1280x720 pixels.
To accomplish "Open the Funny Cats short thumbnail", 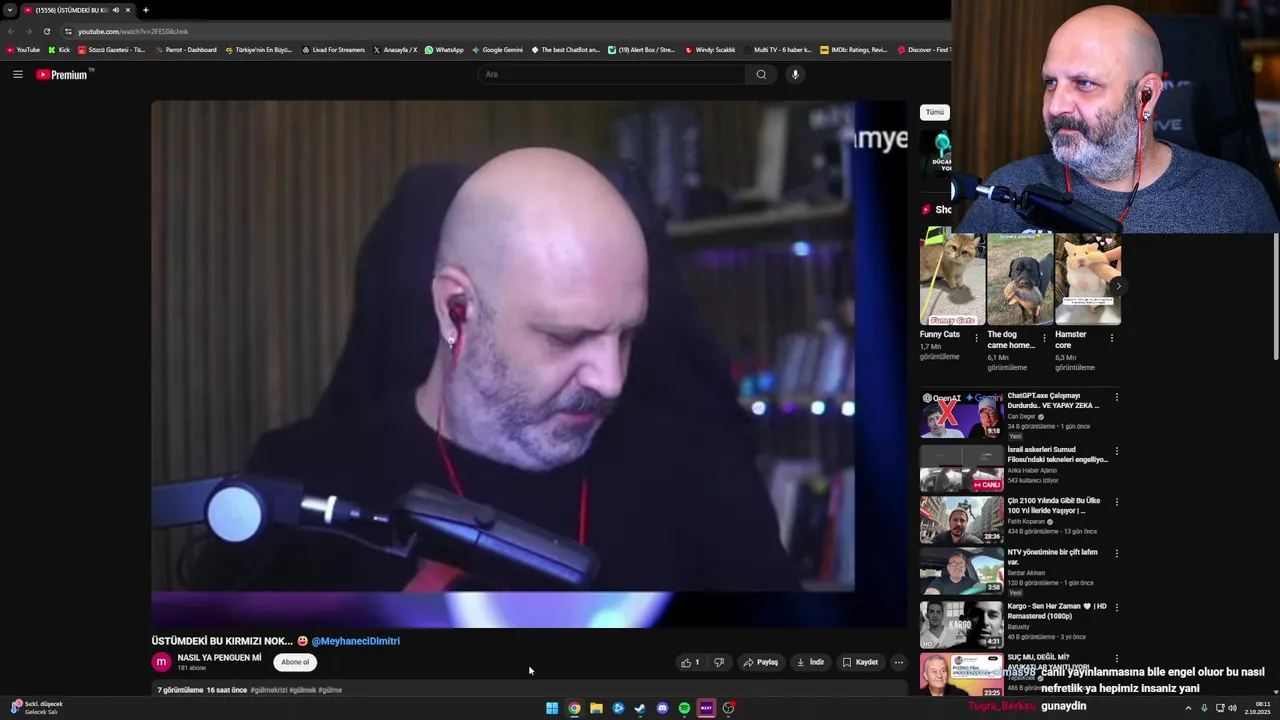I will click(952, 279).
